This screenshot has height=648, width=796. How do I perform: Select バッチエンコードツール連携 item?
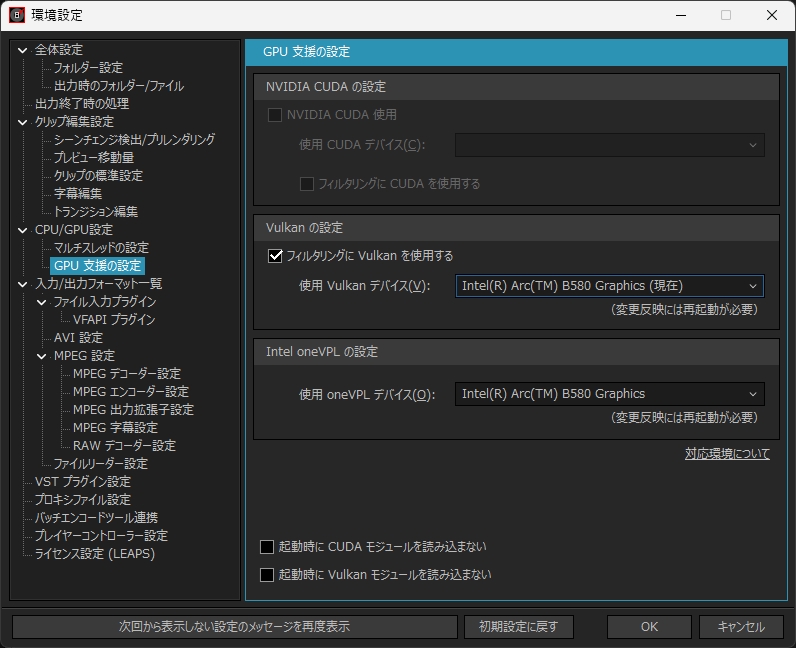pyautogui.click(x=96, y=518)
